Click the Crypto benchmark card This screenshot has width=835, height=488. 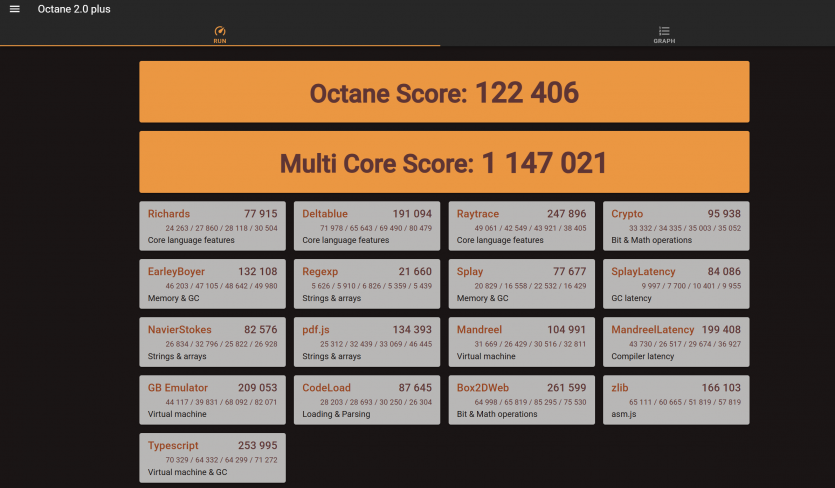676,226
